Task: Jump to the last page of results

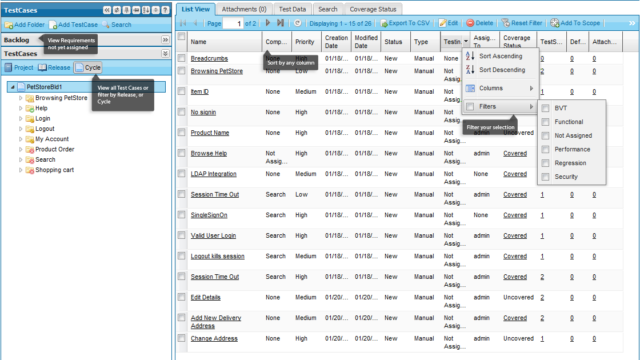Action: 280,23
